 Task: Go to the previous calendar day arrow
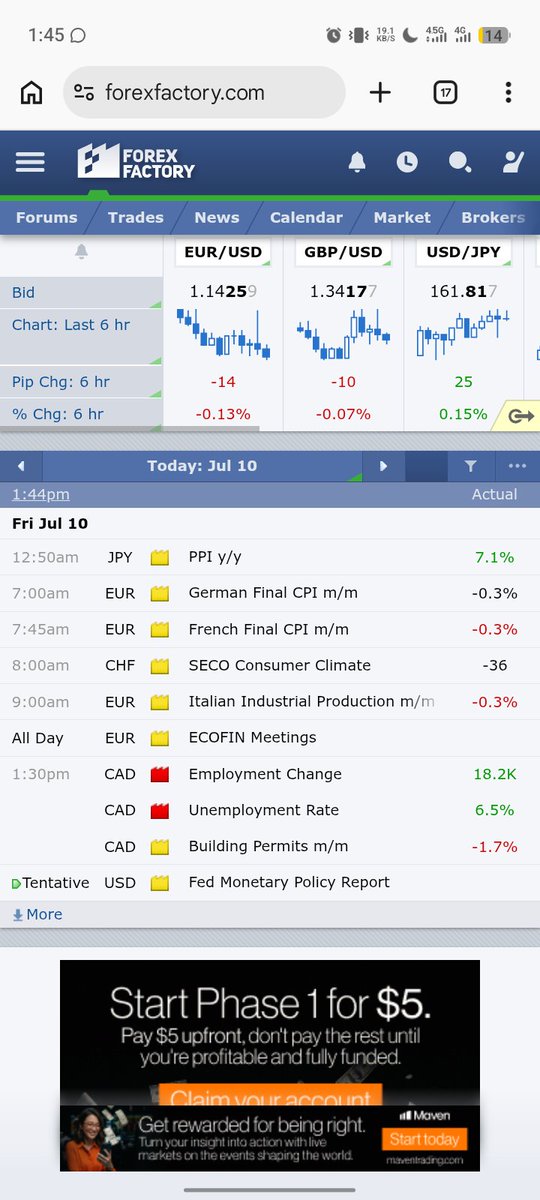click(x=21, y=466)
